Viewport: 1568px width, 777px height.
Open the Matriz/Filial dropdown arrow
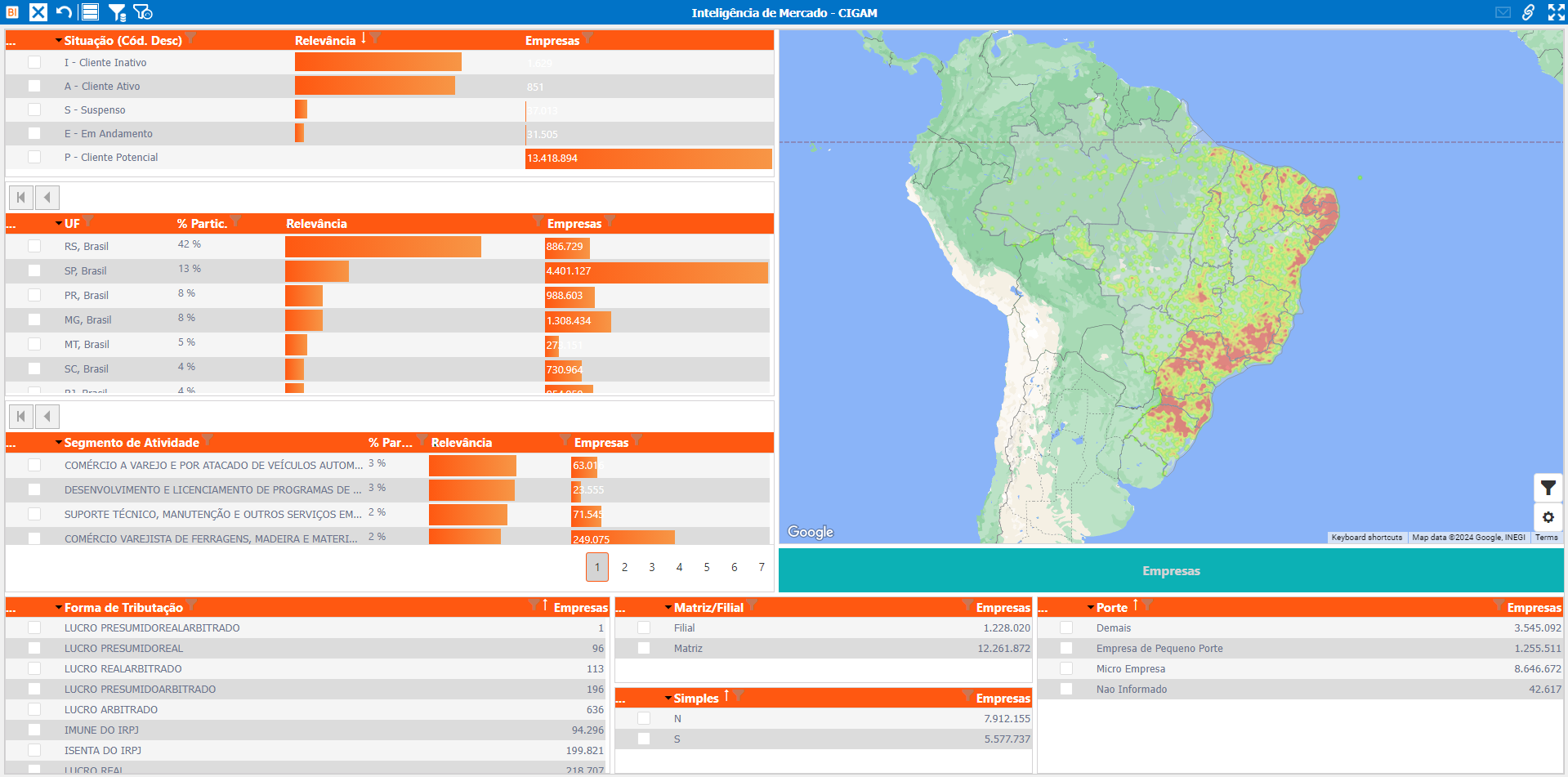(x=668, y=608)
